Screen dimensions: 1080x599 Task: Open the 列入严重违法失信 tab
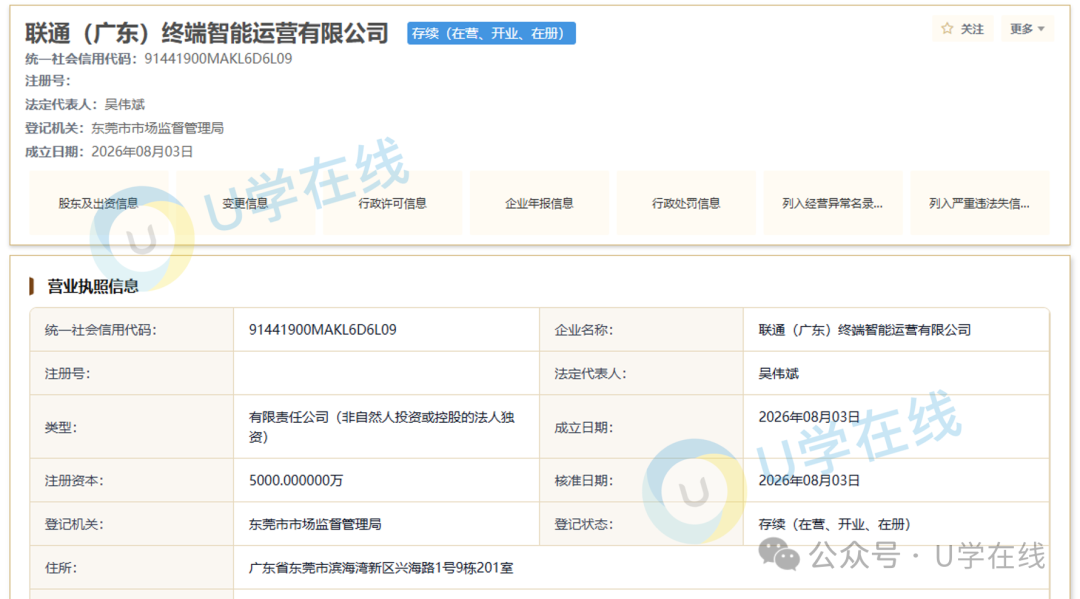tap(979, 203)
